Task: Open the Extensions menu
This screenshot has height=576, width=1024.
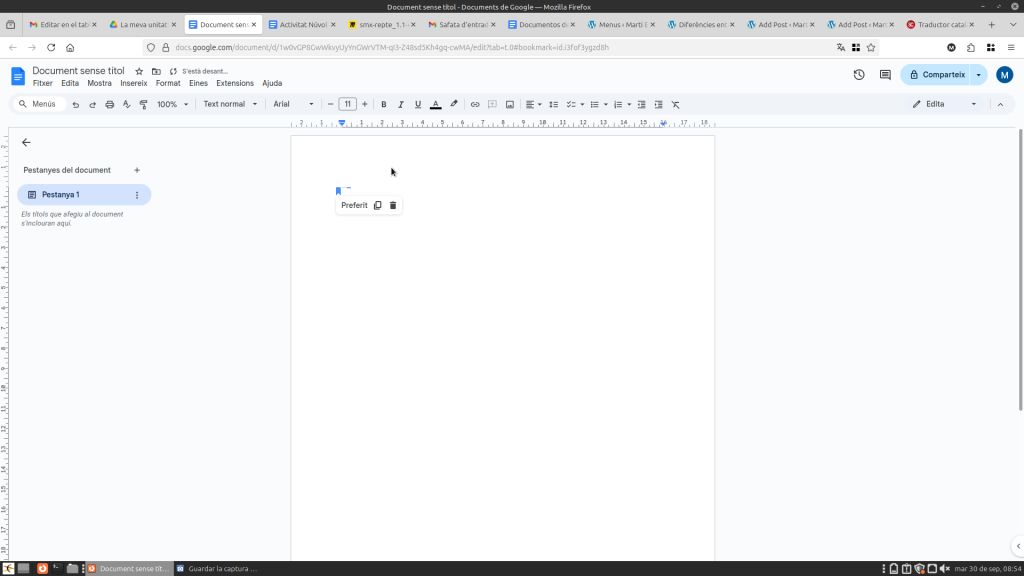Action: 235,83
